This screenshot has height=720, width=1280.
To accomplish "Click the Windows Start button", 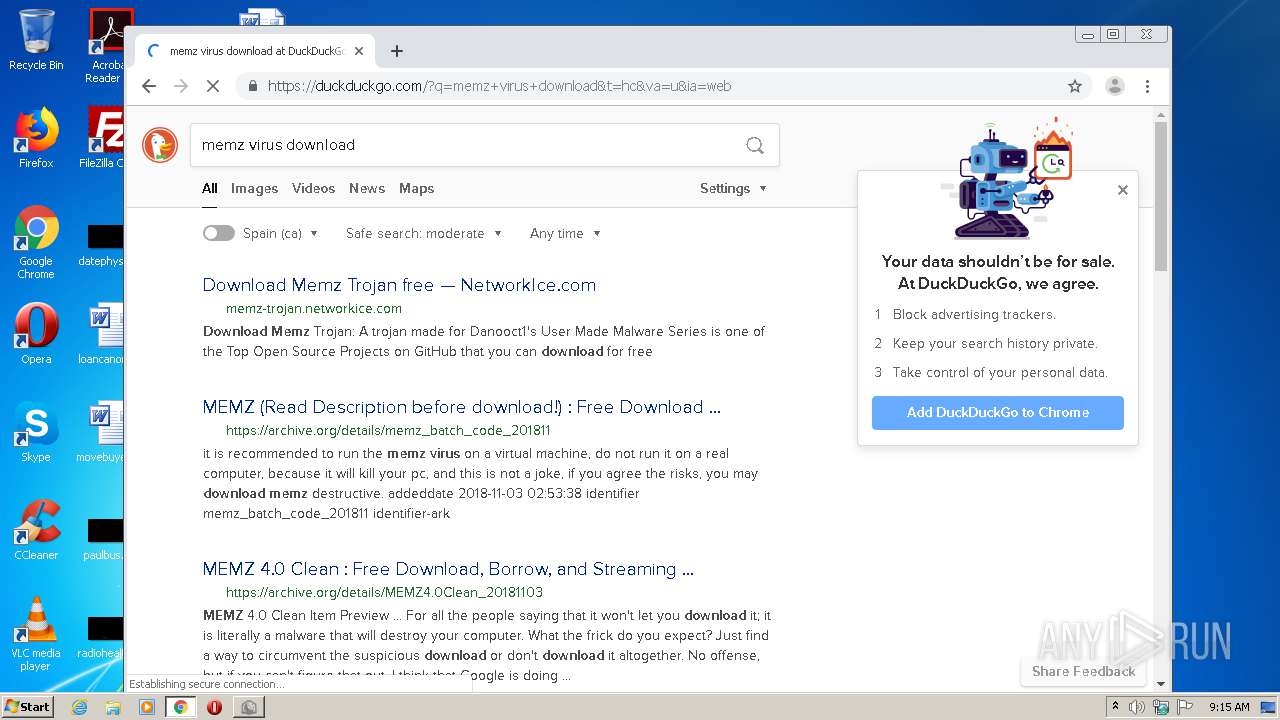I will (28, 707).
